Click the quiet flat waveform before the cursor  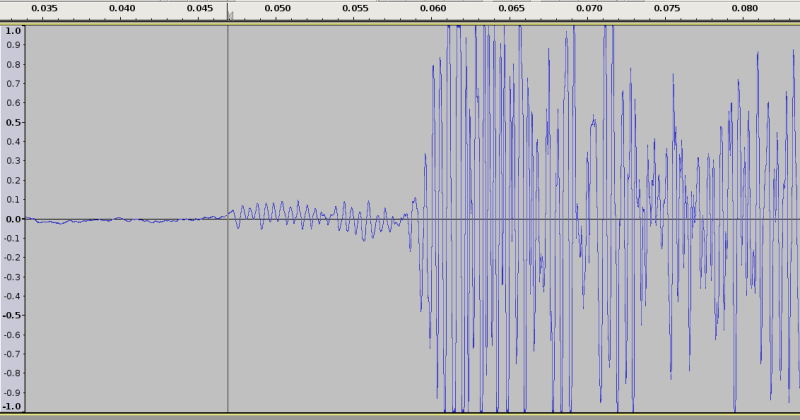tap(120, 220)
